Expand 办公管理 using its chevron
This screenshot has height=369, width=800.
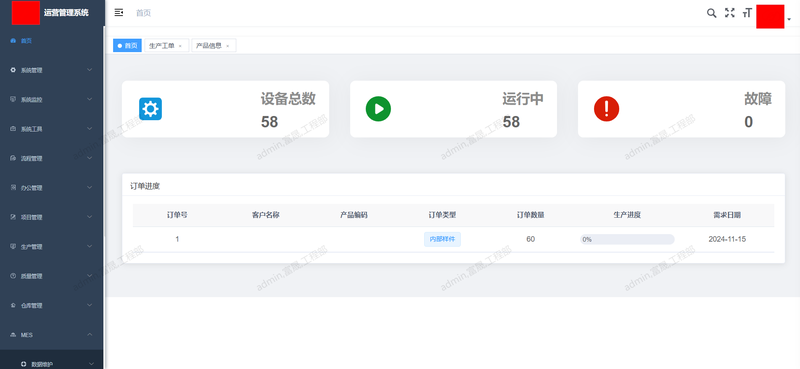tap(90, 187)
